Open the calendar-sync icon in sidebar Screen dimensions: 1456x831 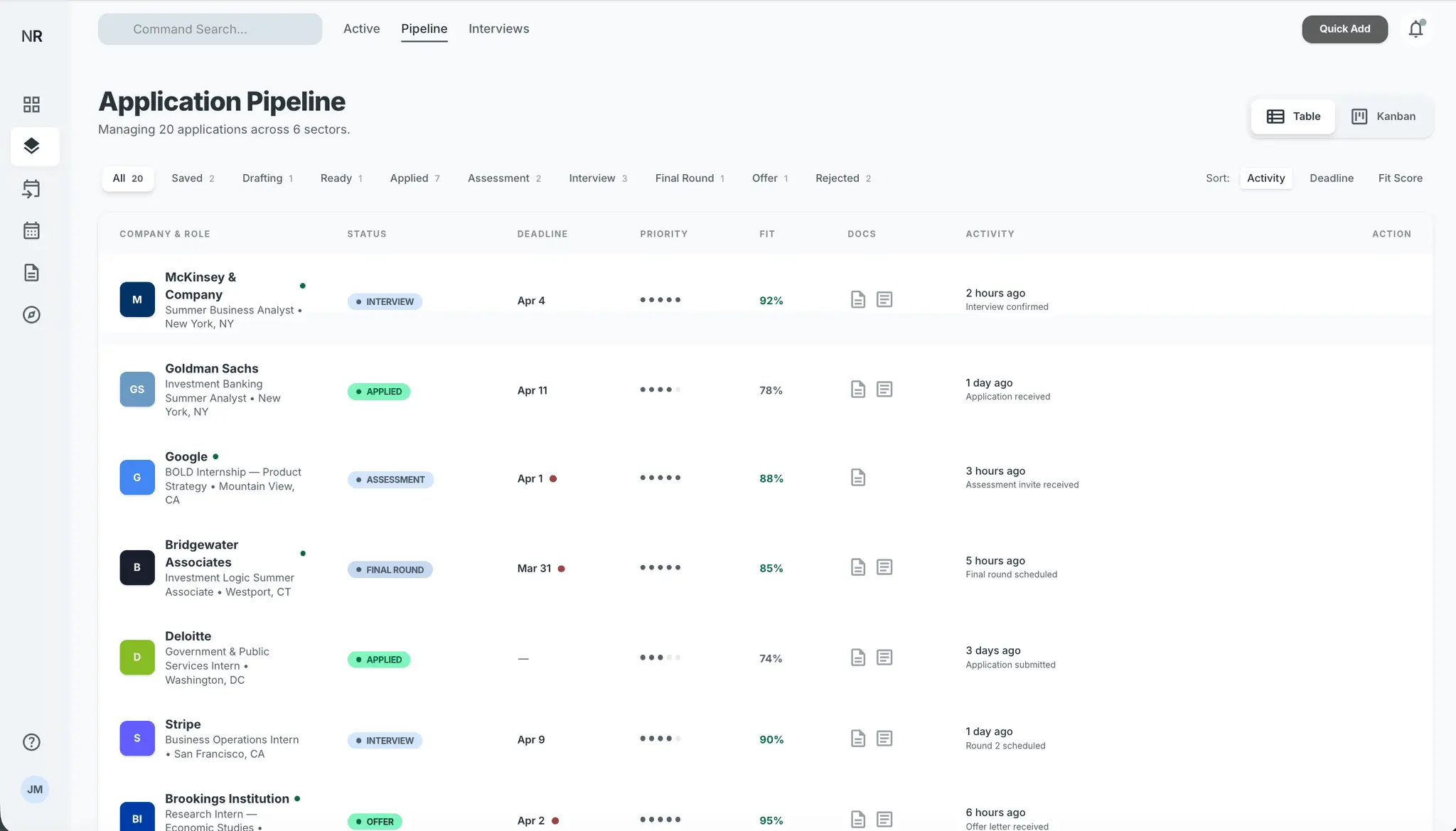tap(31, 188)
